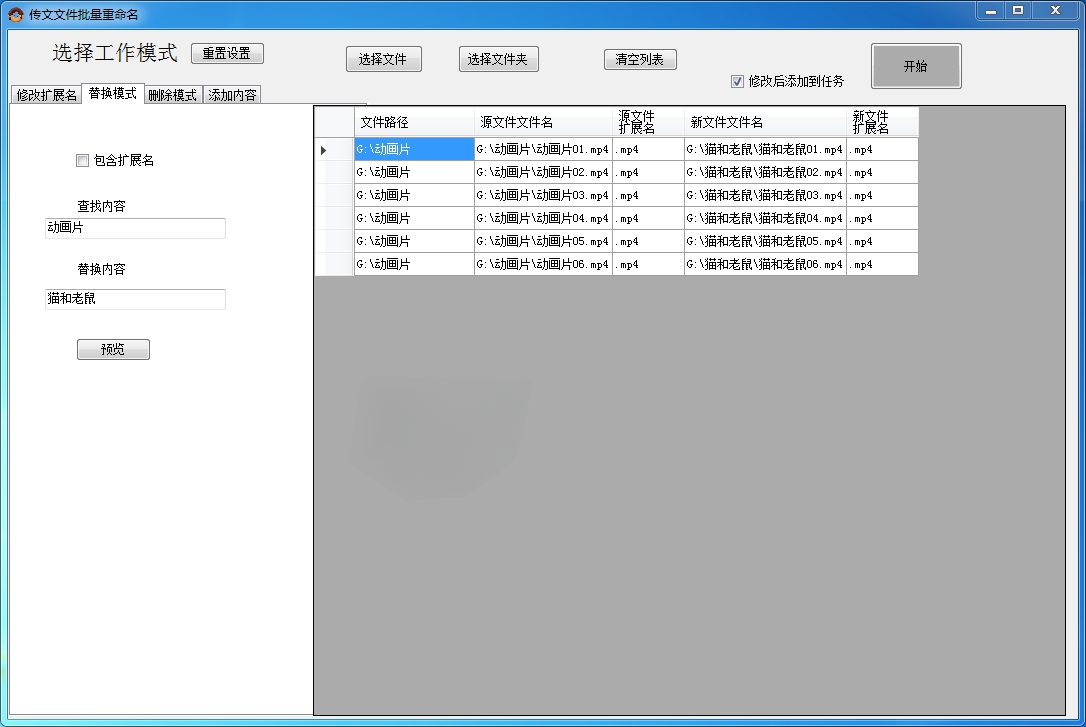Click the 重置设置 button
The width and height of the screenshot is (1086, 727).
[226, 53]
